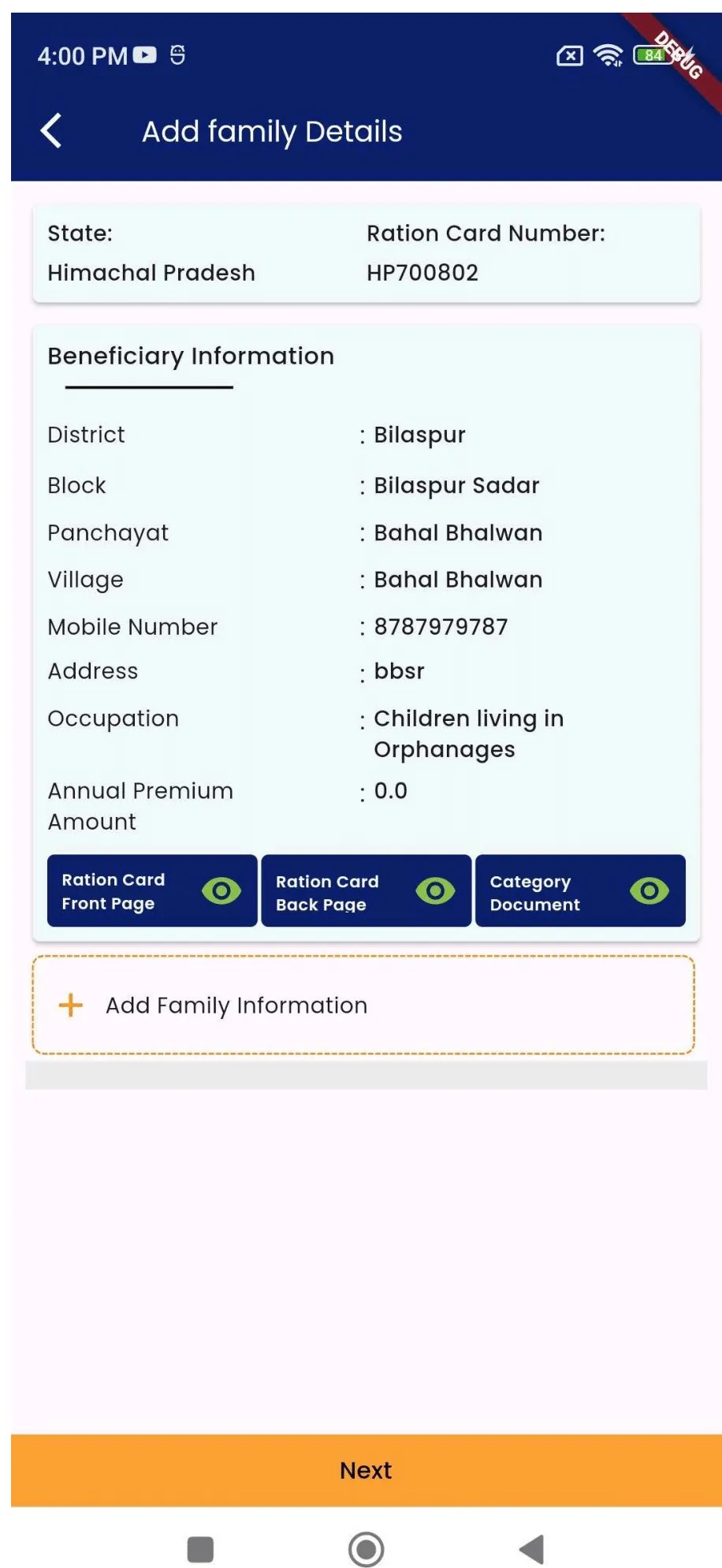View Category Document eye icon
722x1568 pixels.
click(649, 890)
